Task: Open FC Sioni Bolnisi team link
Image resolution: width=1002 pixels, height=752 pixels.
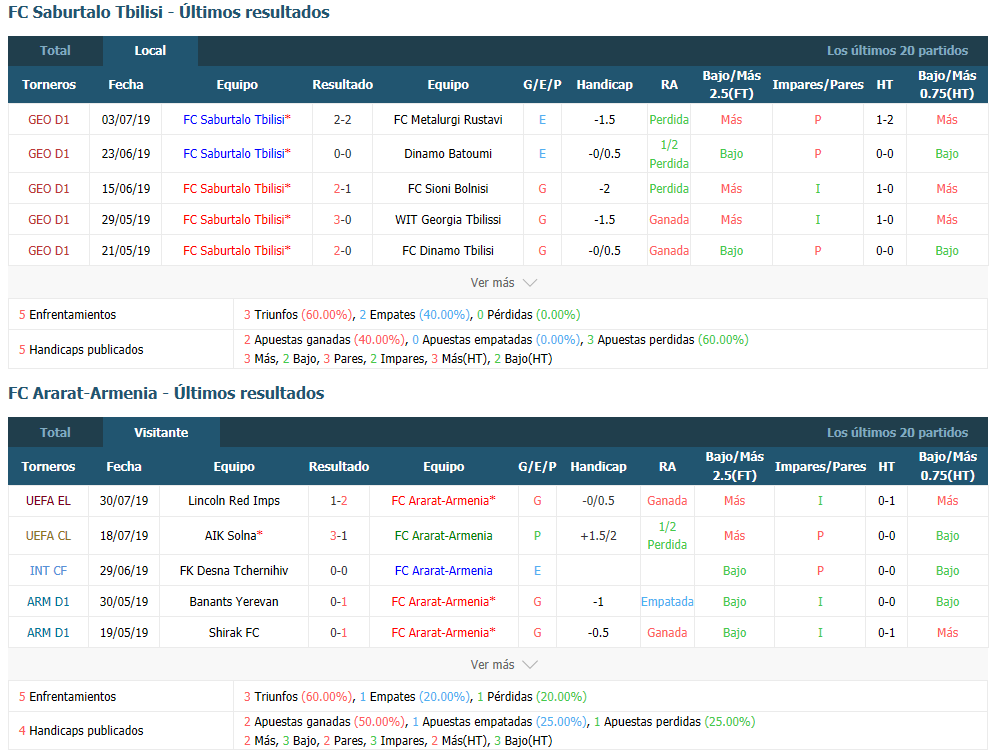Action: click(448, 188)
